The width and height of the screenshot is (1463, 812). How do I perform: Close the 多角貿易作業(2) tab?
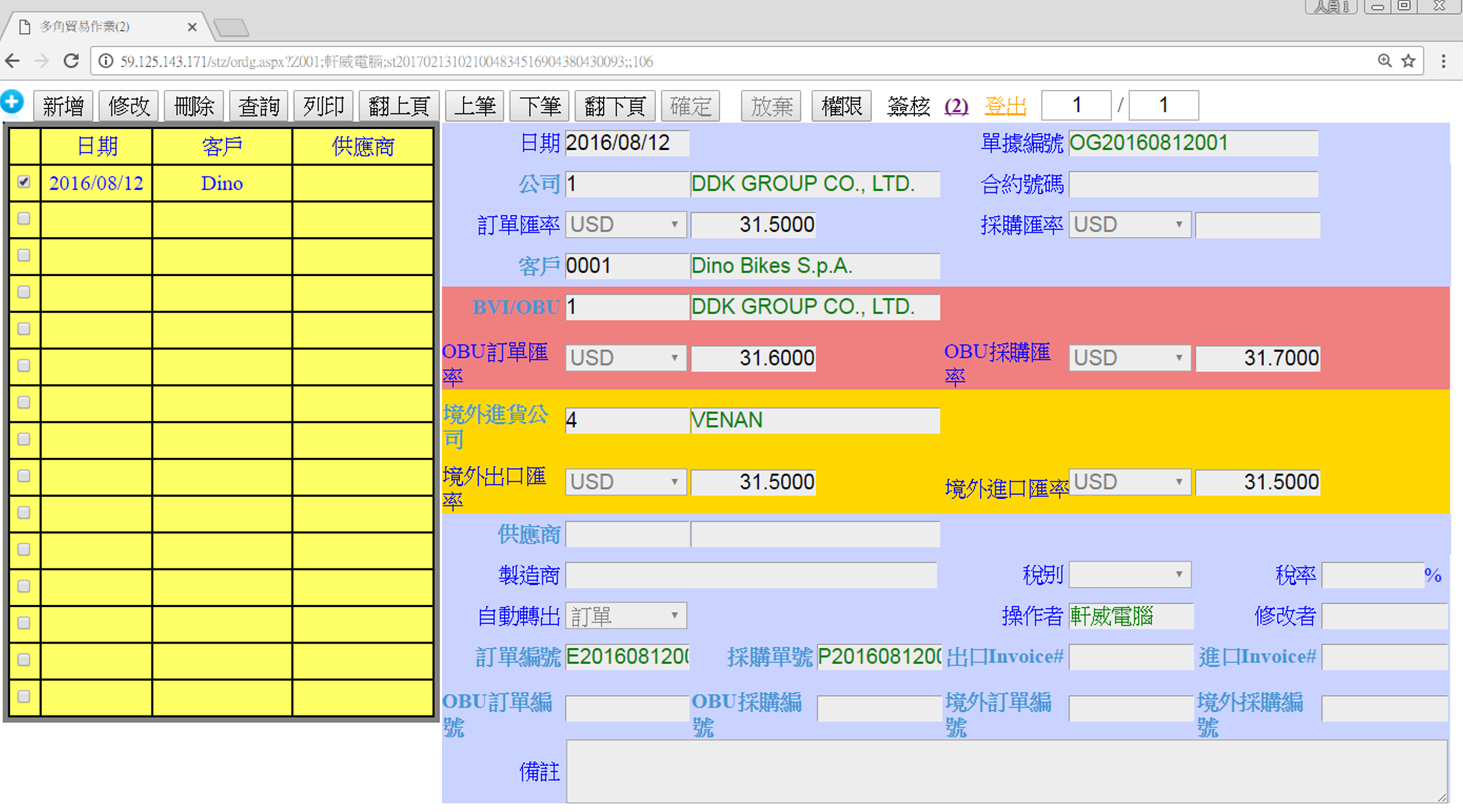192,27
